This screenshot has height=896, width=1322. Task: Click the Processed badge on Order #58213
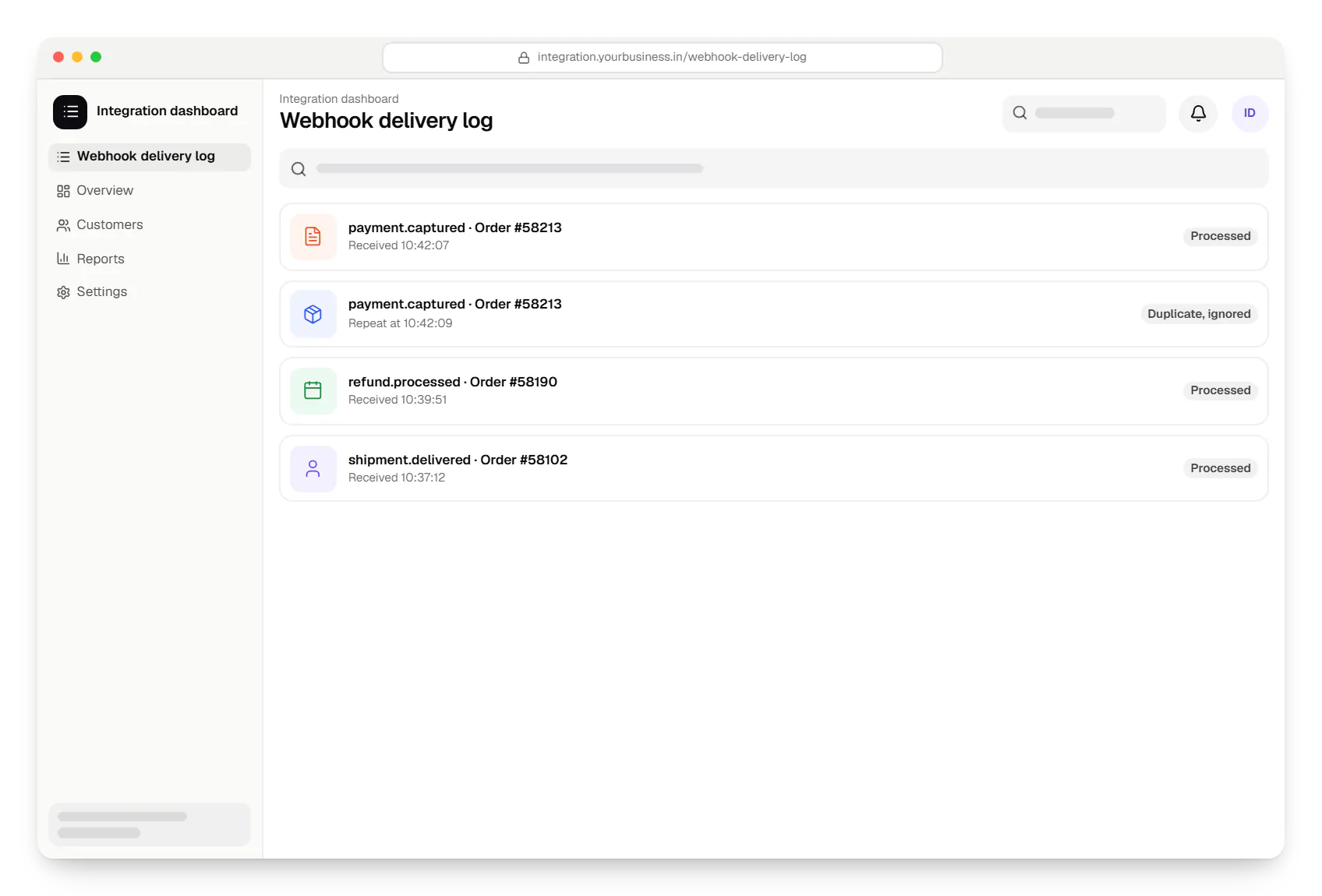[1220, 236]
